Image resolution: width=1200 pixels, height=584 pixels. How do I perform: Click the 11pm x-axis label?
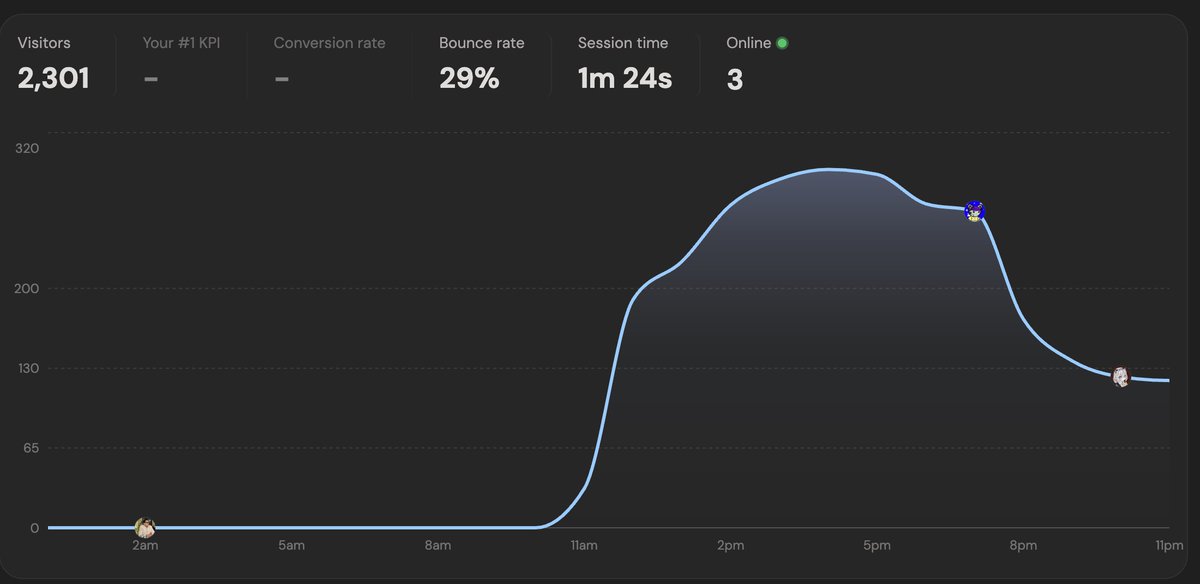point(1169,546)
